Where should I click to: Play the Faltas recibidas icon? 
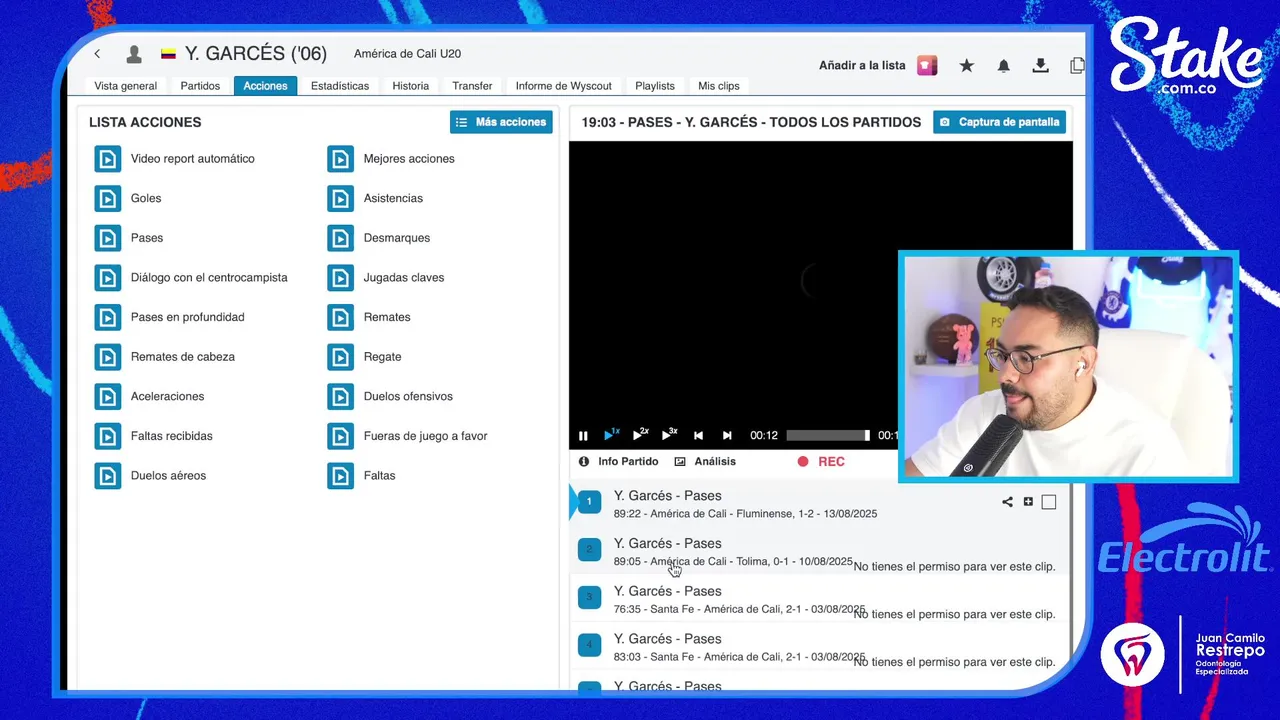pyautogui.click(x=108, y=436)
